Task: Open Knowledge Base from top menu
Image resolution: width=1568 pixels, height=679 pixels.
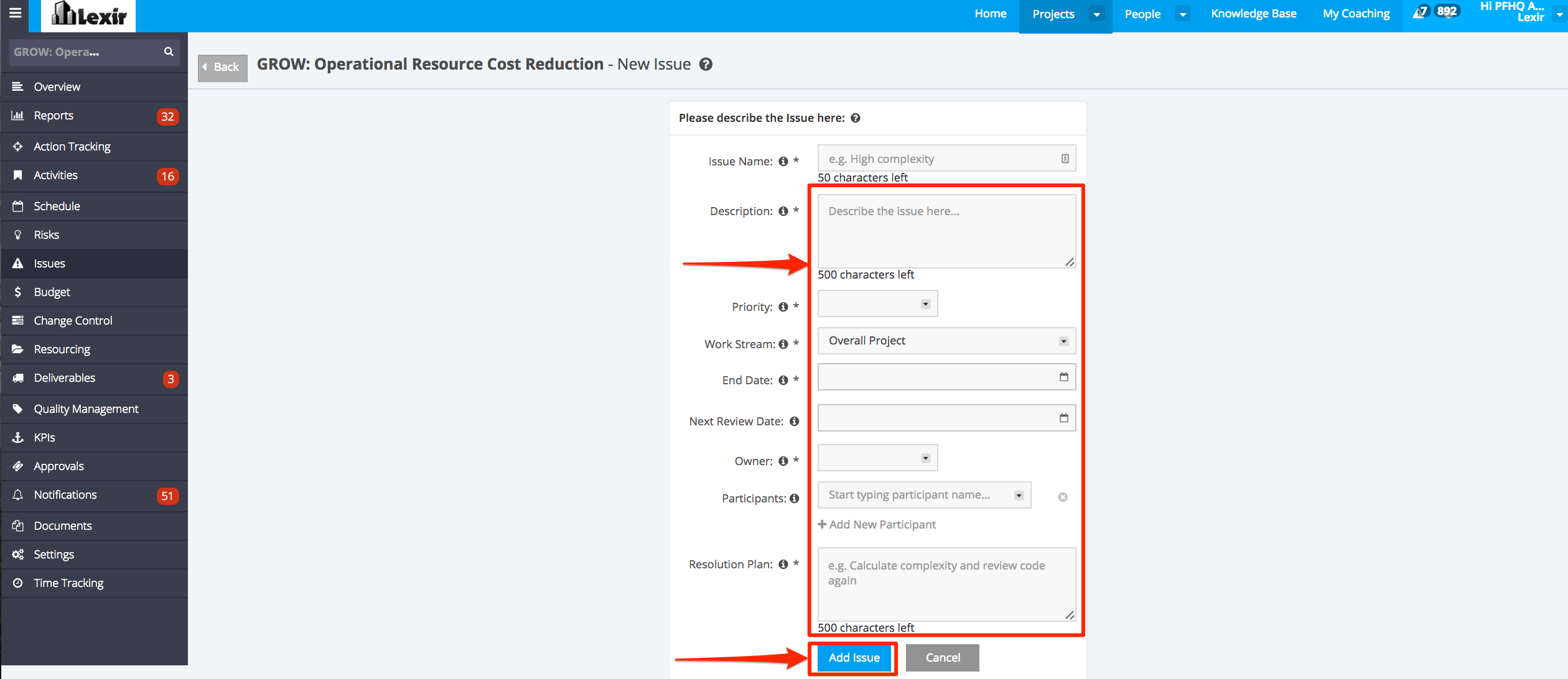Action: (1253, 14)
